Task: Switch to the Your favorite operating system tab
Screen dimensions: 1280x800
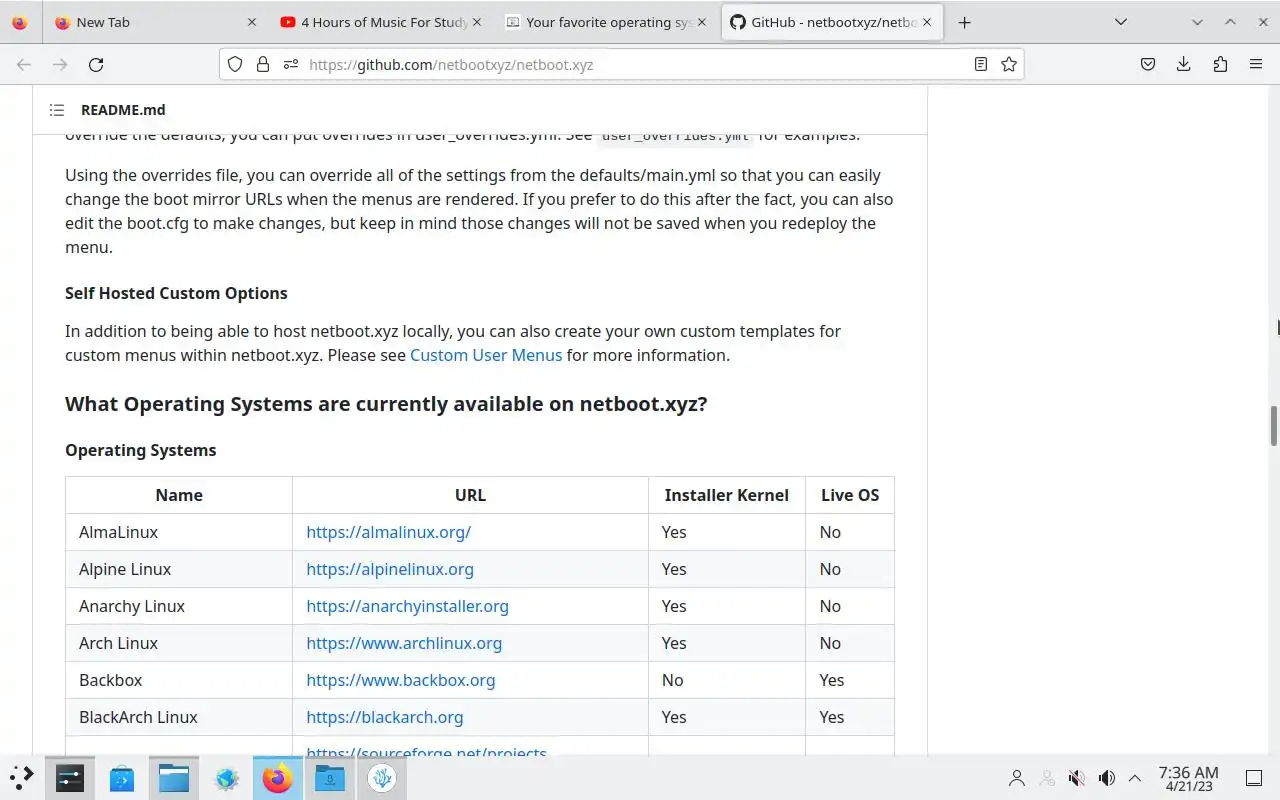Action: coord(606,22)
